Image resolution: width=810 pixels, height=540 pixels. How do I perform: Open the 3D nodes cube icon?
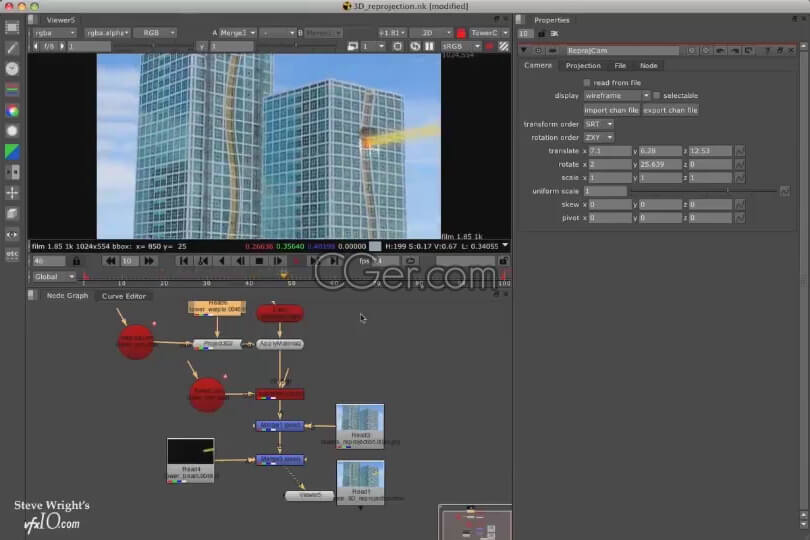click(x=12, y=213)
